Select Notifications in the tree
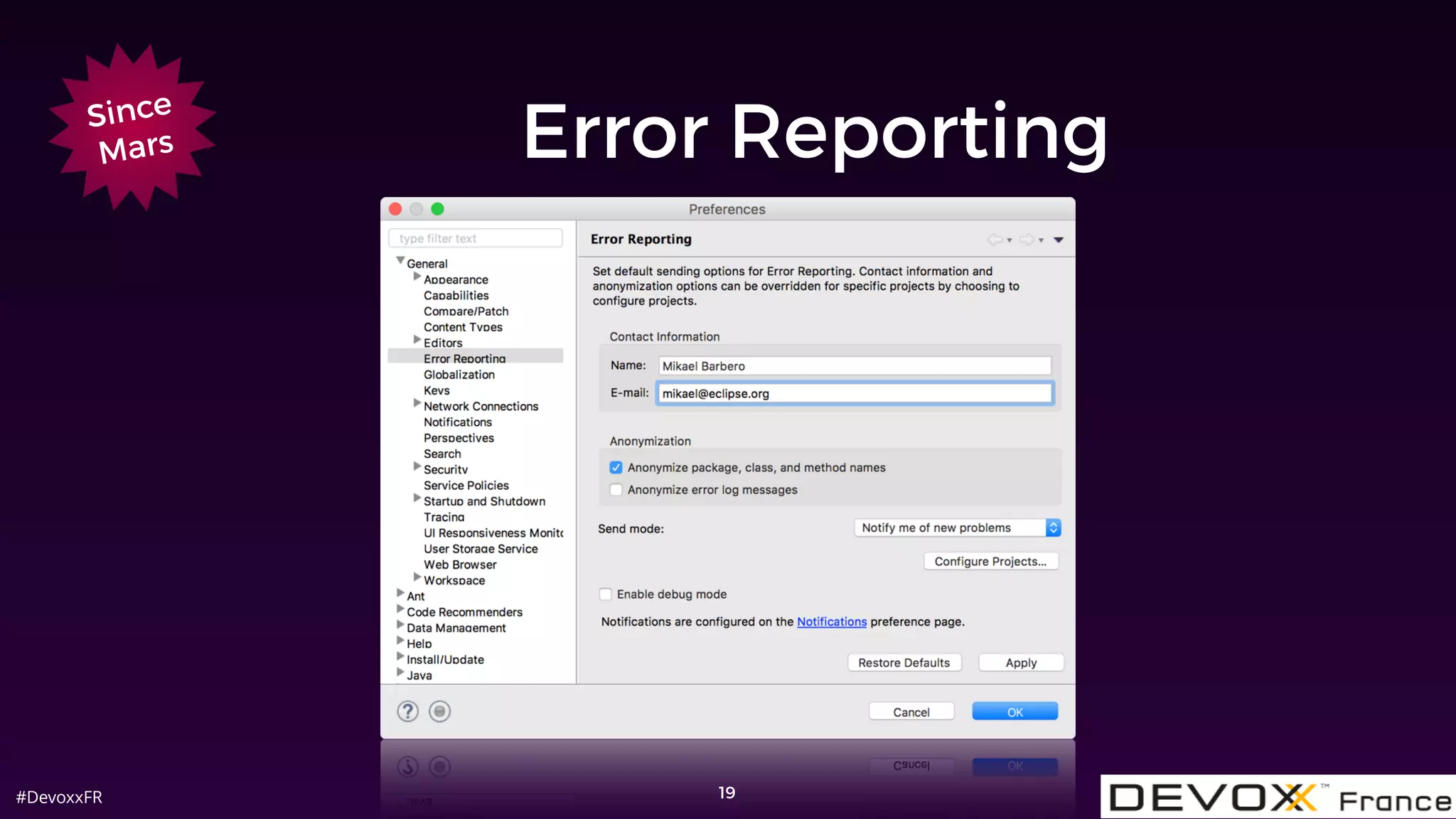 pyautogui.click(x=458, y=422)
